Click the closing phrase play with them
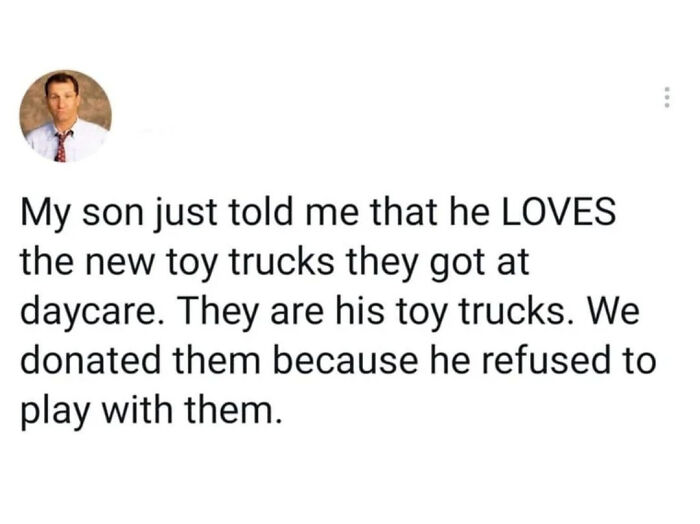 [x=151, y=412]
